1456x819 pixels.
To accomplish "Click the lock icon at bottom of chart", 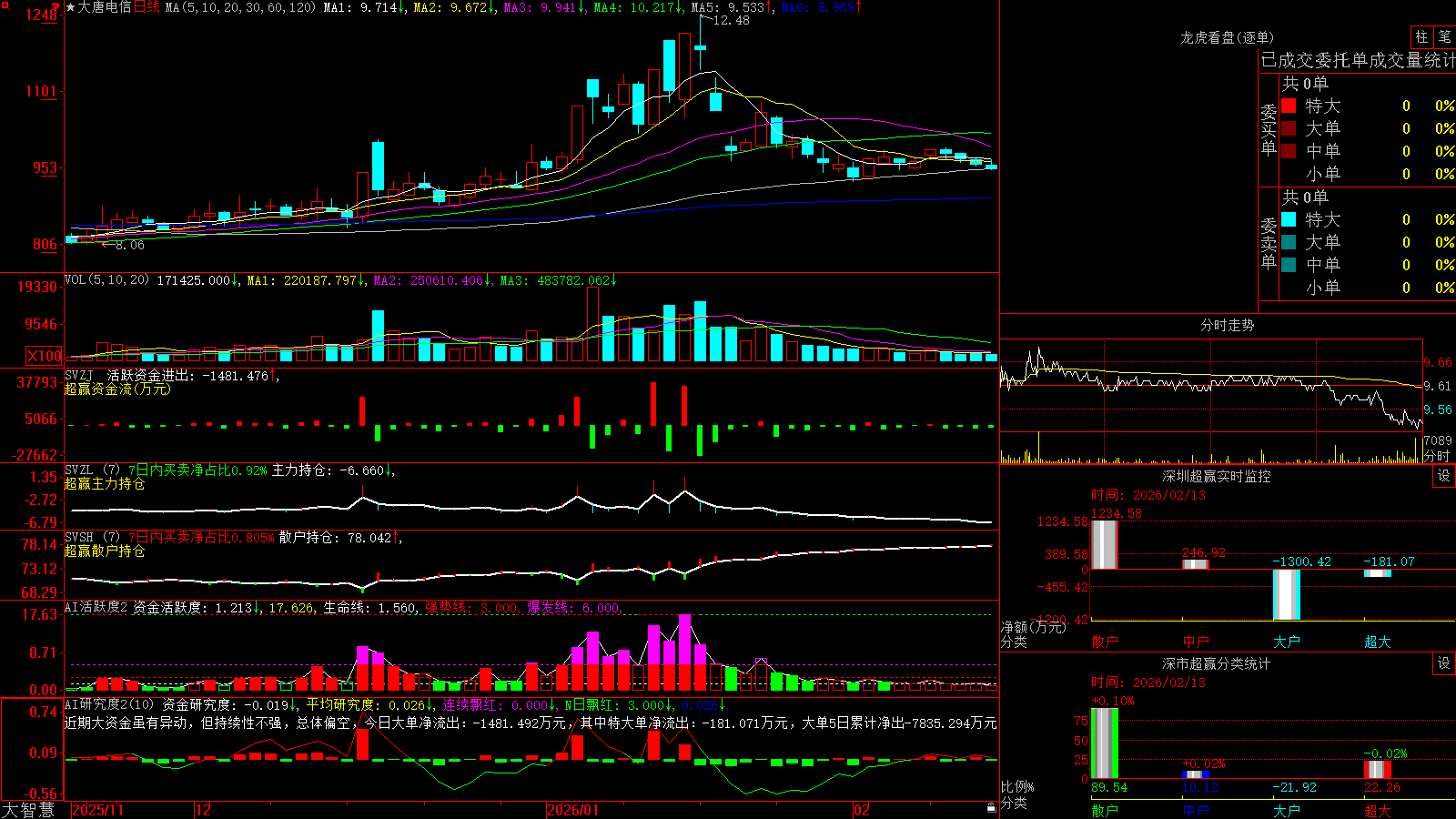I will coord(991,807).
